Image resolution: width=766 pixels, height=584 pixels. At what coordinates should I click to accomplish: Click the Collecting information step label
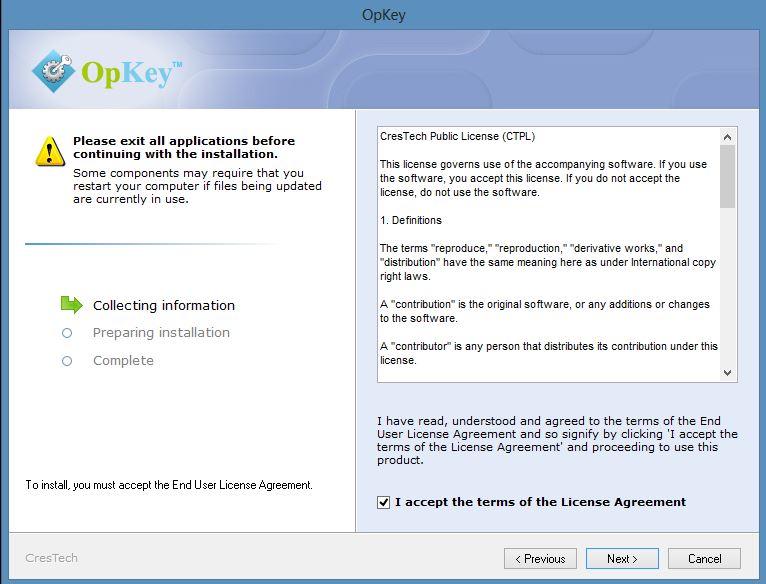164,305
